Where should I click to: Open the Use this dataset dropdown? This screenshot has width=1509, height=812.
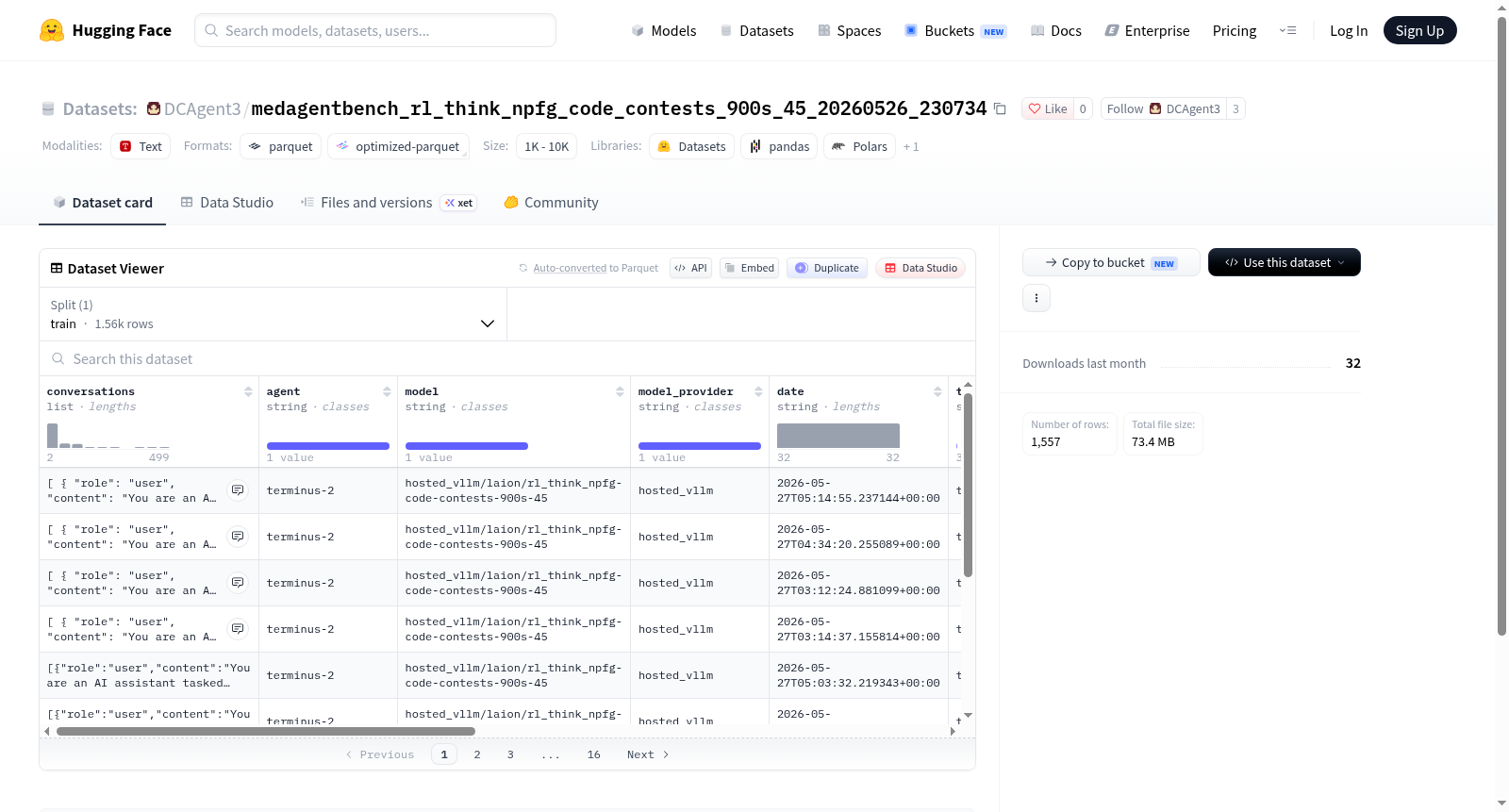coord(1285,262)
